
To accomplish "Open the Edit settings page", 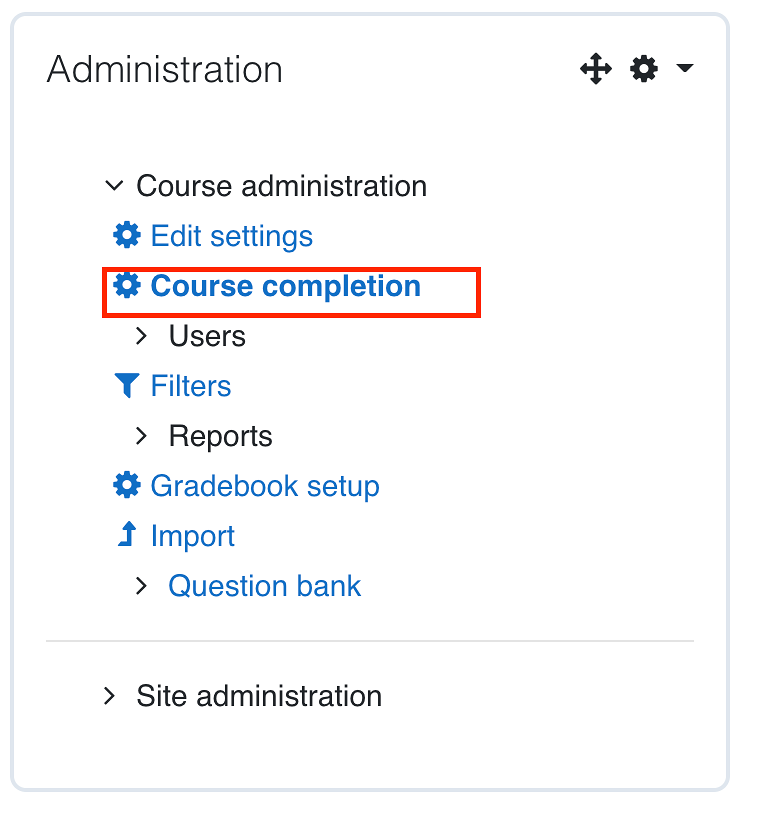I will coord(230,236).
